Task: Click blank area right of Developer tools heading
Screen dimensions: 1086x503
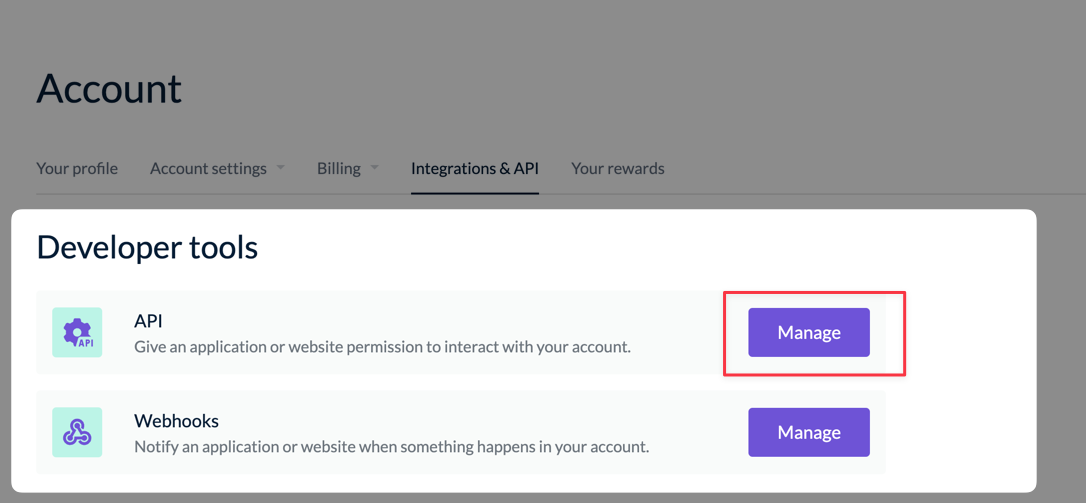Action: (640, 247)
